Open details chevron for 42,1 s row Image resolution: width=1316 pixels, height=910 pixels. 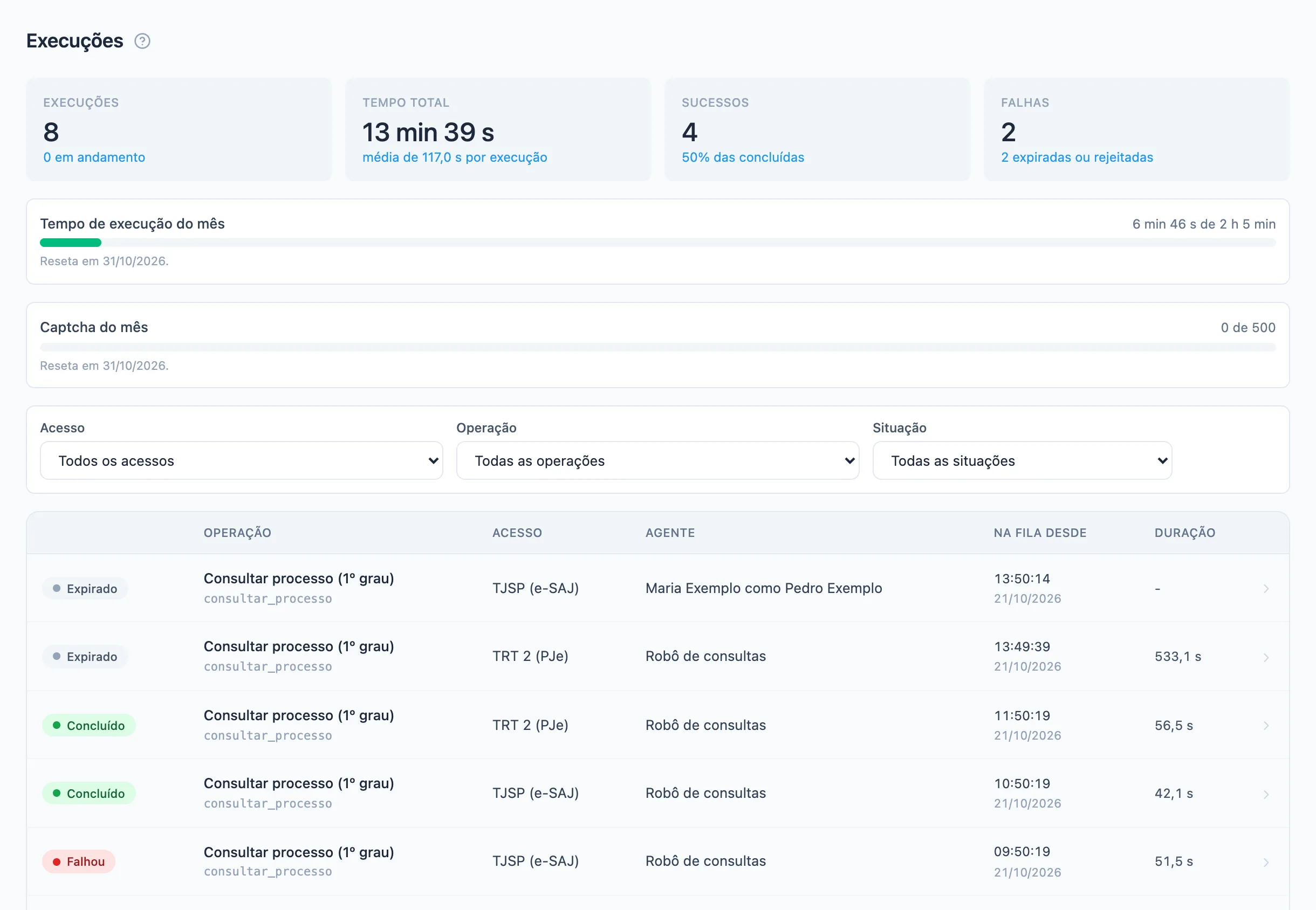(x=1266, y=794)
